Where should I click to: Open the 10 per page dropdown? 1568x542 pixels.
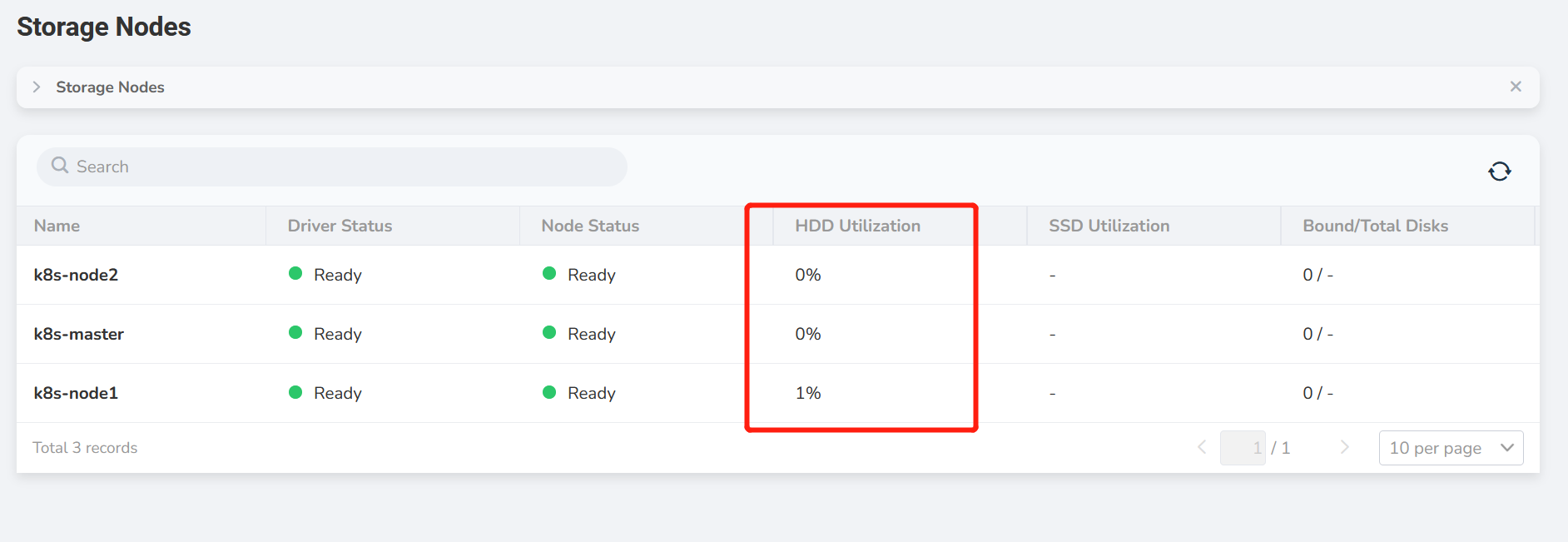(1451, 447)
